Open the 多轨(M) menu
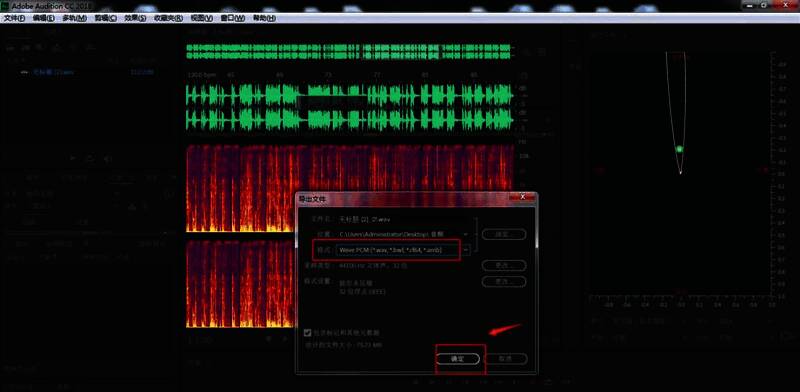This screenshot has width=800, height=392. [x=74, y=18]
